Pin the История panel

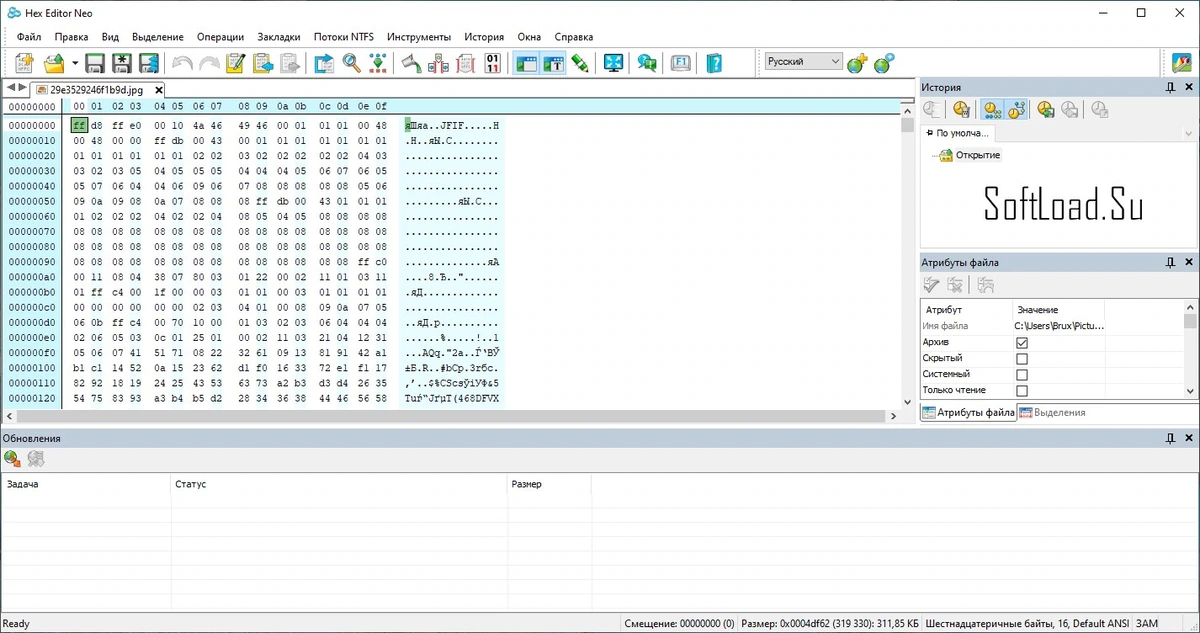(1171, 87)
